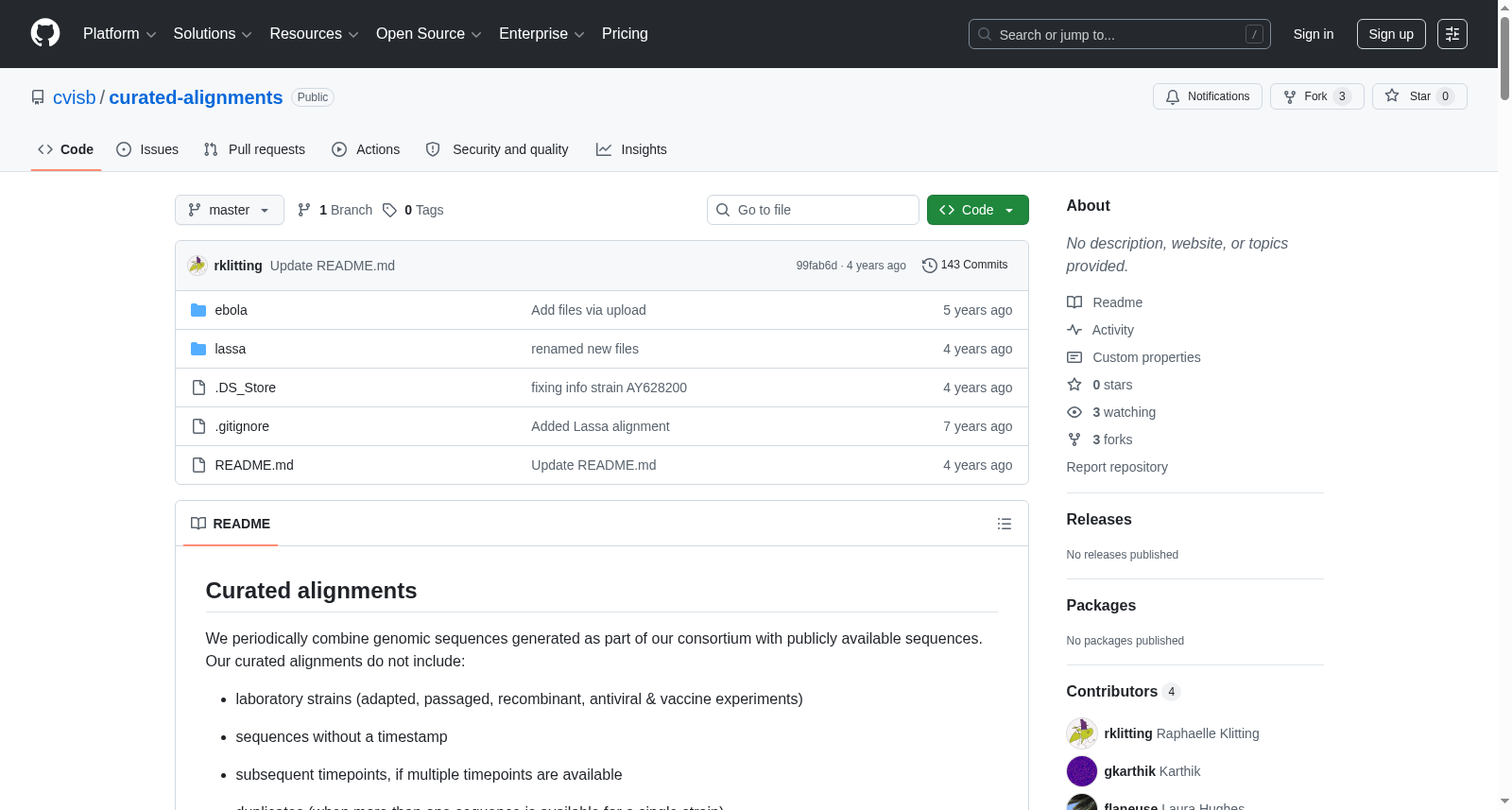The width and height of the screenshot is (1512, 810).
Task: Open the README.md file icon
Action: coord(198,465)
